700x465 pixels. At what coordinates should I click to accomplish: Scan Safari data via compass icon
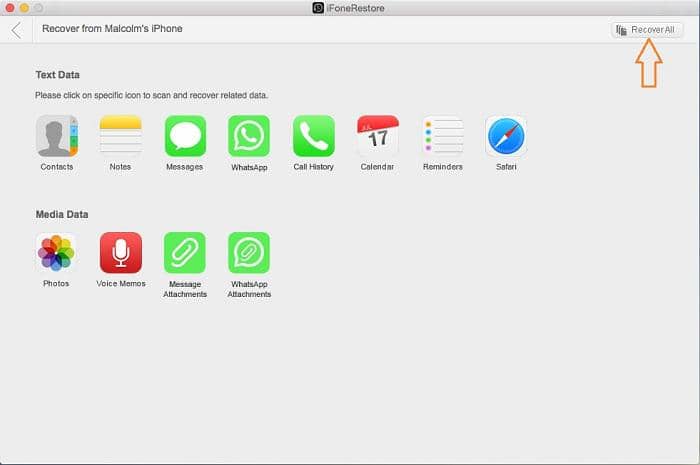click(x=506, y=136)
